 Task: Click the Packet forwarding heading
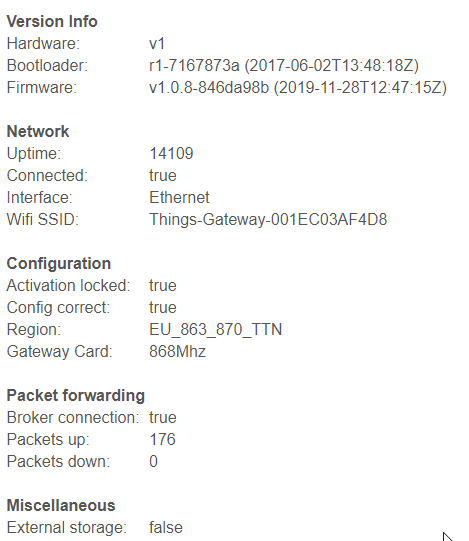pos(76,396)
